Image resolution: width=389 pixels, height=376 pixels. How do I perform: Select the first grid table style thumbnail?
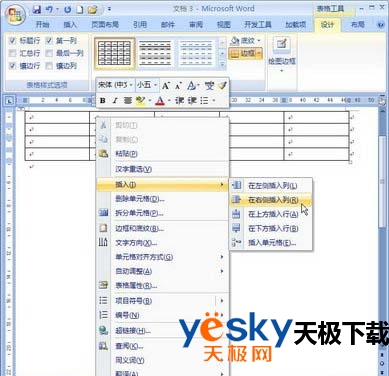coord(115,53)
